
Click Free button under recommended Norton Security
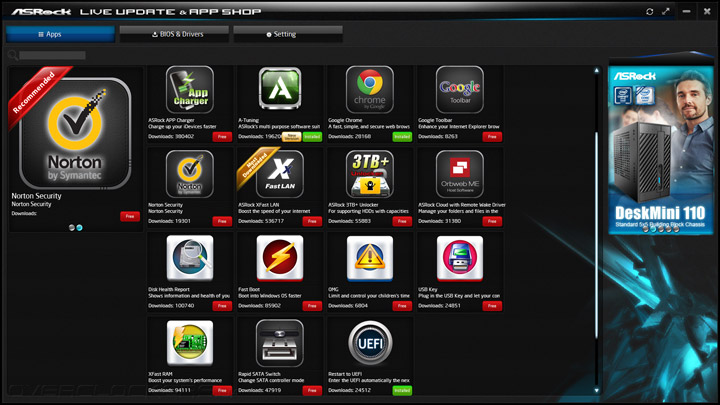click(x=130, y=216)
